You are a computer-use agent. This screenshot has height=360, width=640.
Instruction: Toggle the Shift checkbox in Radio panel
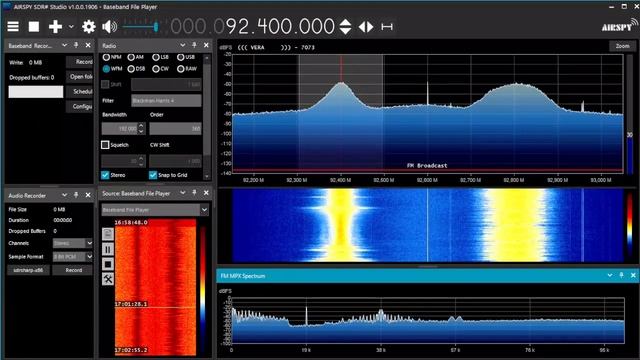[x=105, y=84]
